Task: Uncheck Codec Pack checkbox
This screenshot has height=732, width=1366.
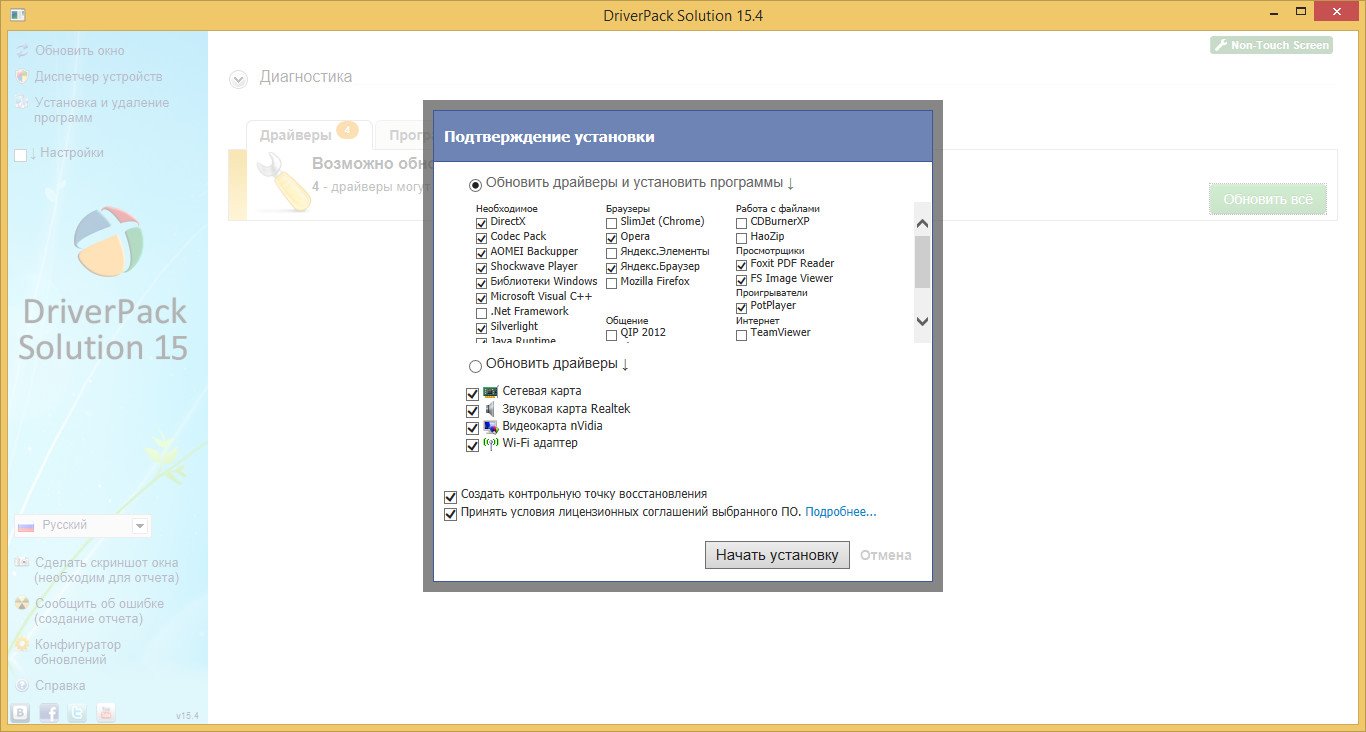Action: pos(482,238)
